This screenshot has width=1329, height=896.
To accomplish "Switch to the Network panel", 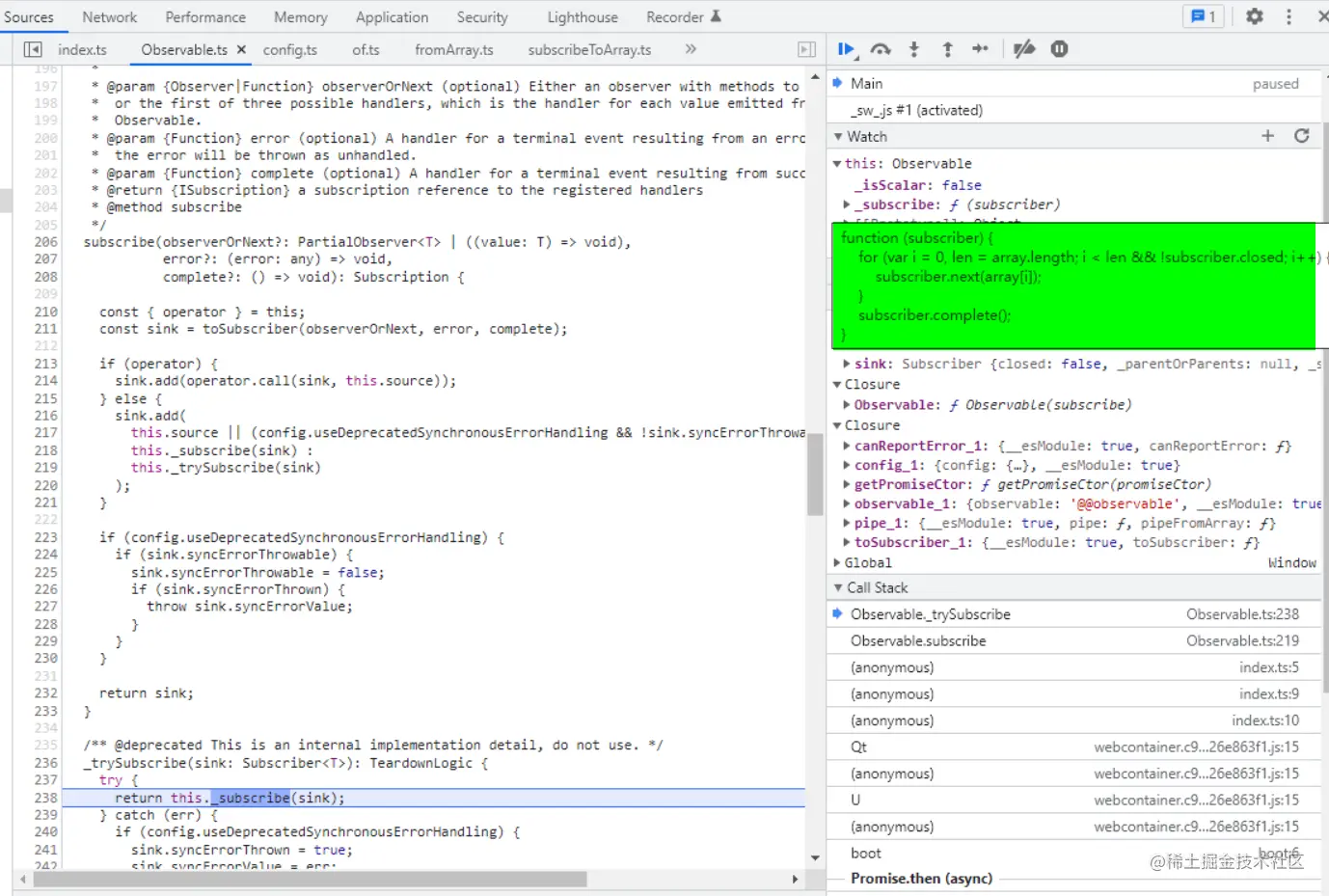I will coord(110,17).
